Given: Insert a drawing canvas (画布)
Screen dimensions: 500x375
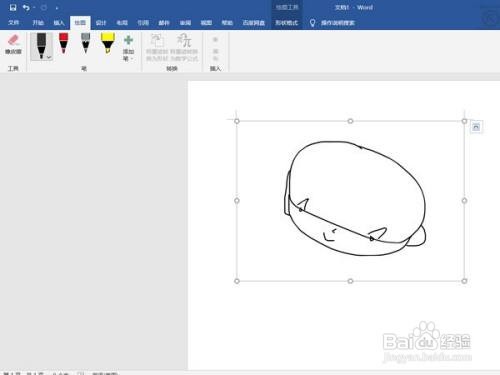Looking at the screenshot, I should click(x=215, y=49).
